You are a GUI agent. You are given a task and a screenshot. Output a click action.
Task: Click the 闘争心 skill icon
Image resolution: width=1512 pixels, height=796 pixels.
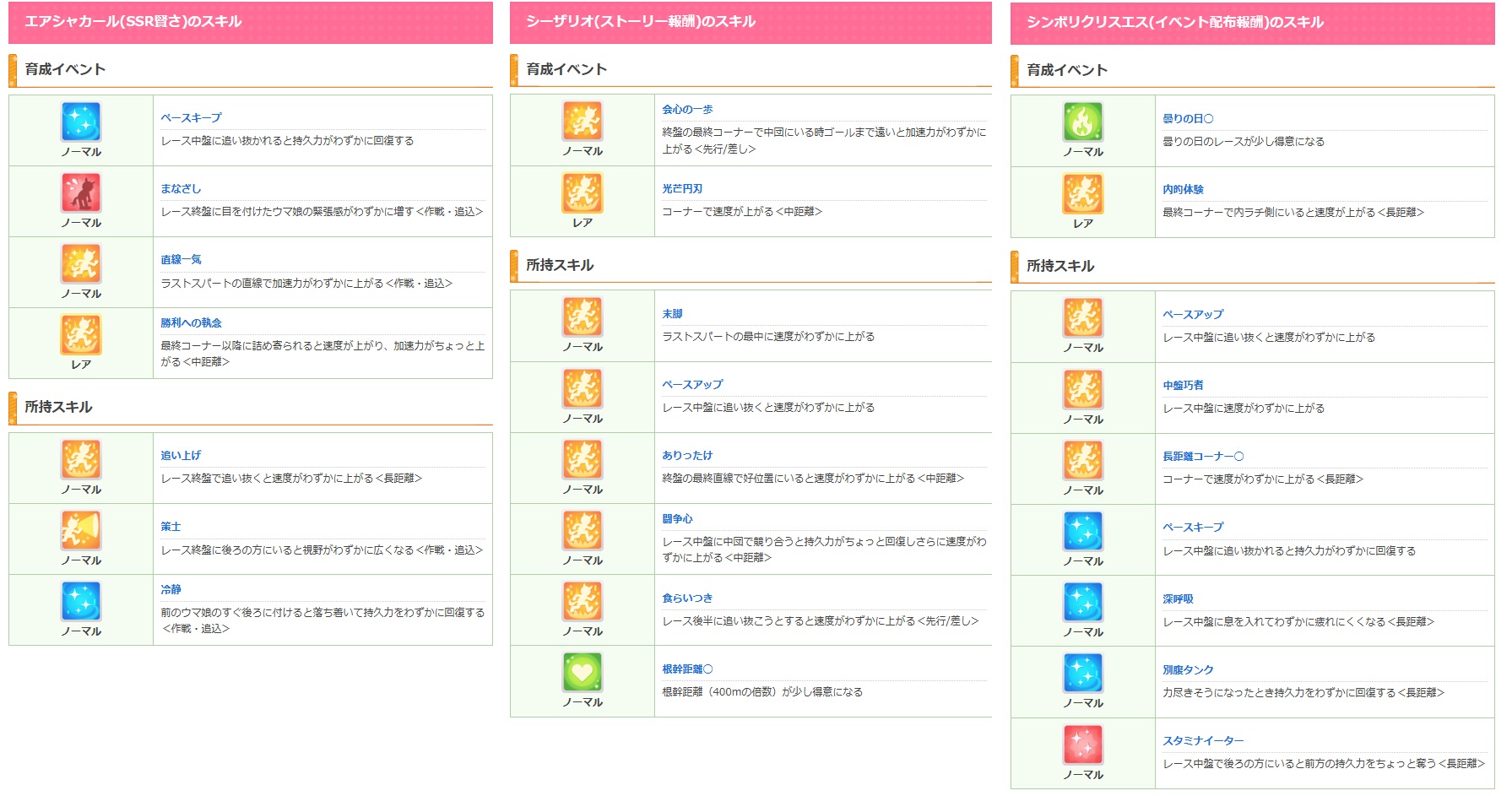point(583,530)
